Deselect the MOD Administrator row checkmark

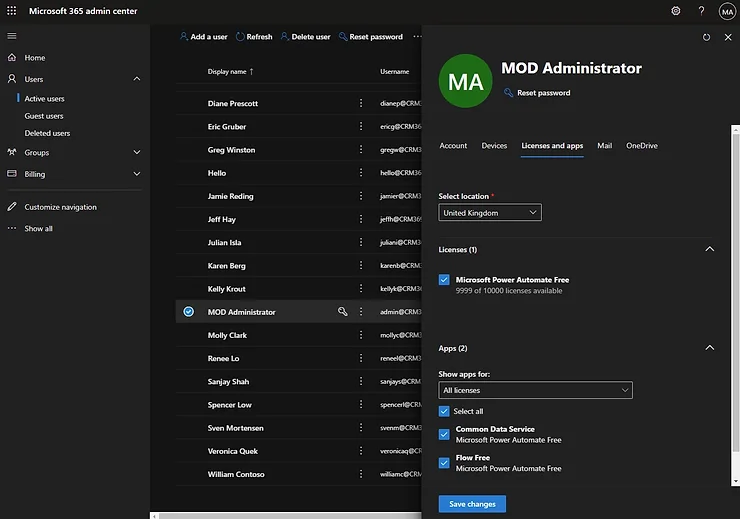point(188,311)
